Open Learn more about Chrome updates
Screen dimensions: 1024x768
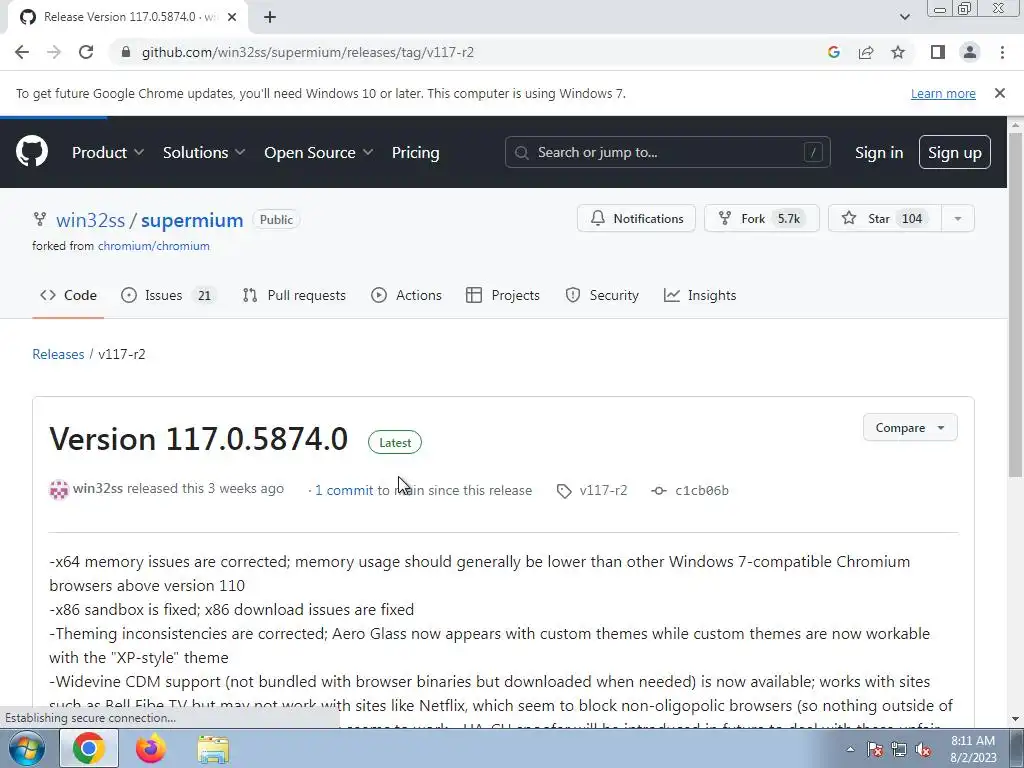[943, 93]
